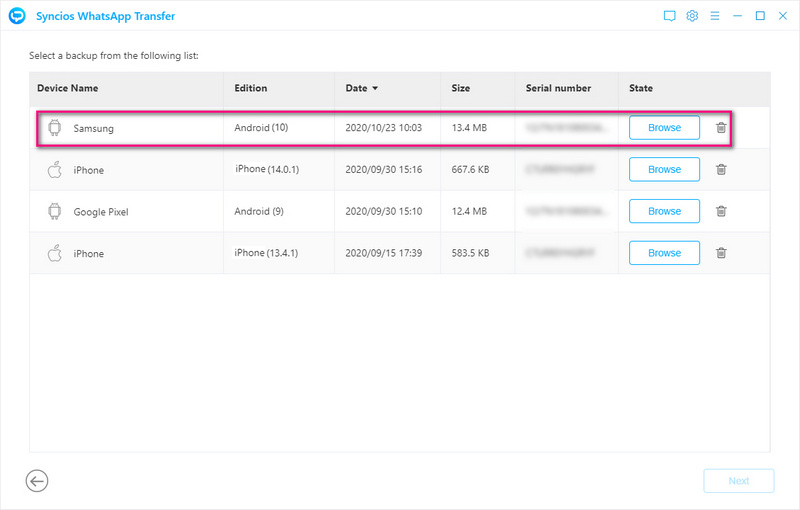Click the Syncios WhatsApp Transfer title

point(106,16)
